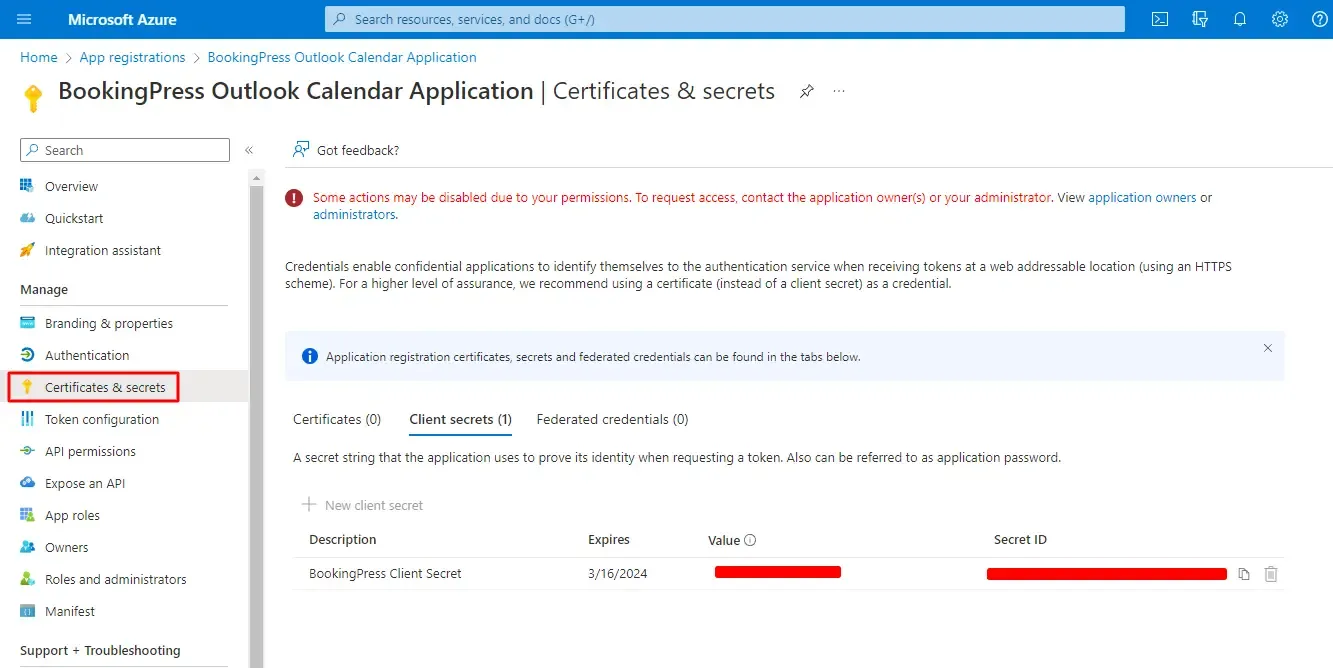
Task: Open the more options ellipsis by the title
Action: click(x=839, y=91)
